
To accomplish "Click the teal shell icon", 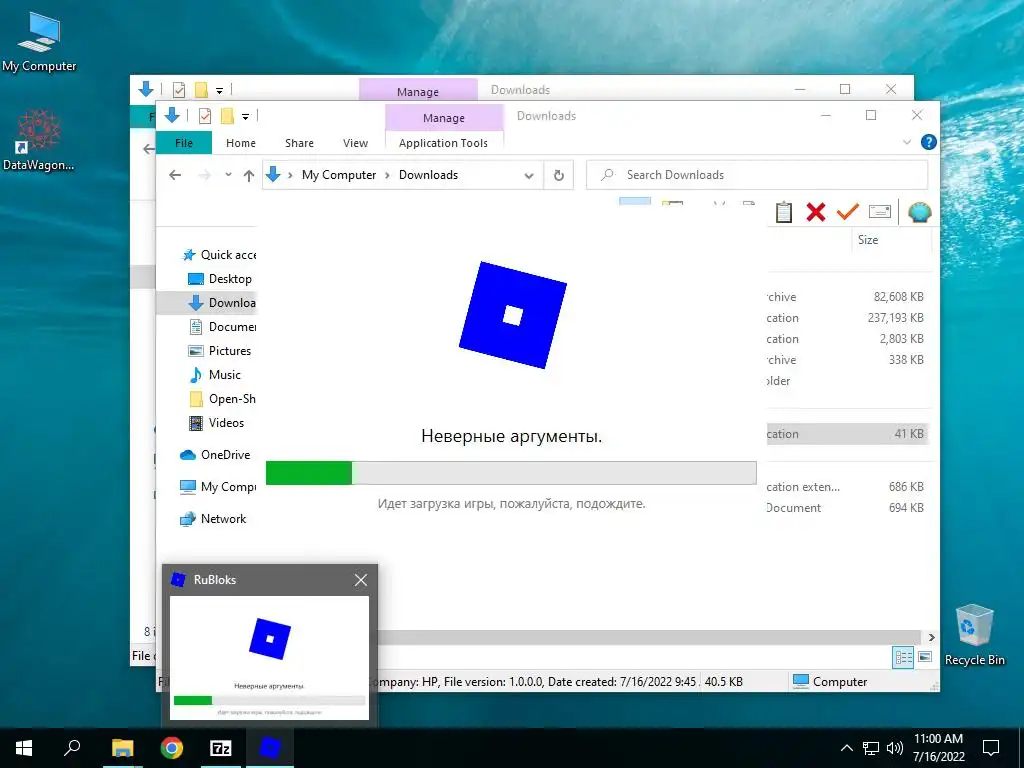I will coord(919,212).
